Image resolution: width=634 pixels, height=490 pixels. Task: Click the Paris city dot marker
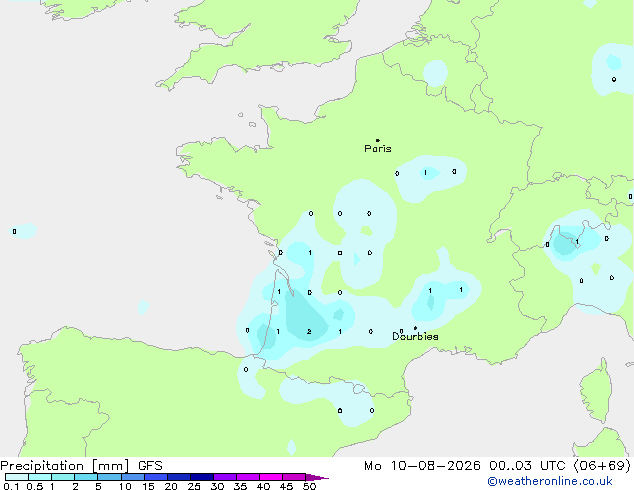click(378, 140)
